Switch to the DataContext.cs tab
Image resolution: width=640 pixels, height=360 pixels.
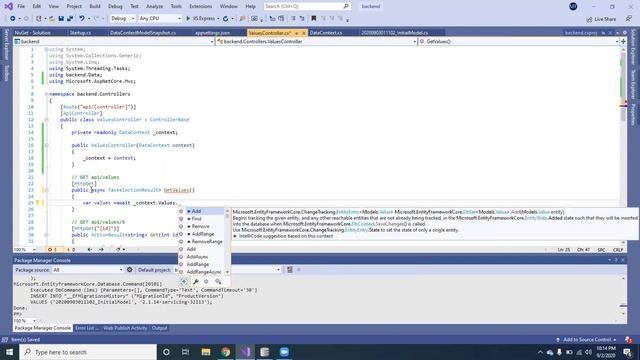pos(326,33)
